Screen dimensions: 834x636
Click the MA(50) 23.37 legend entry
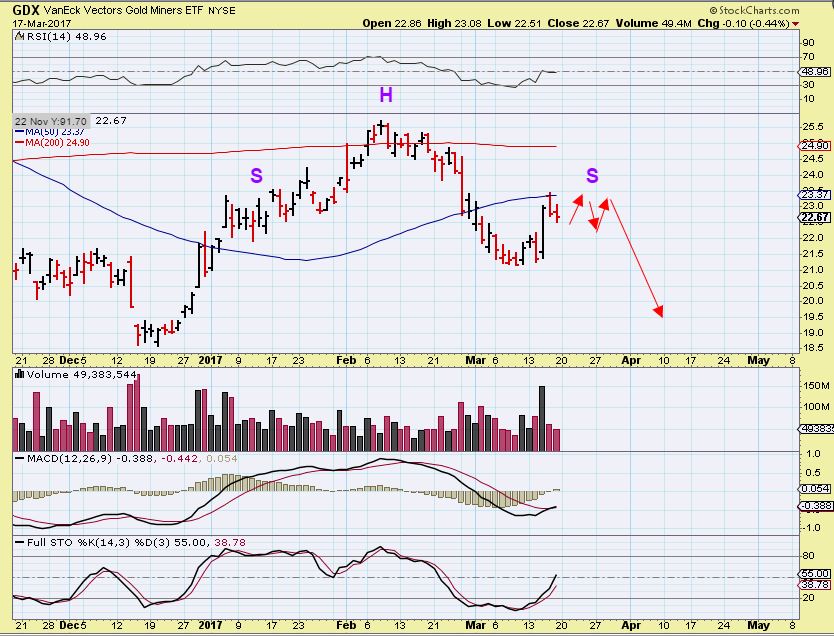(49, 131)
